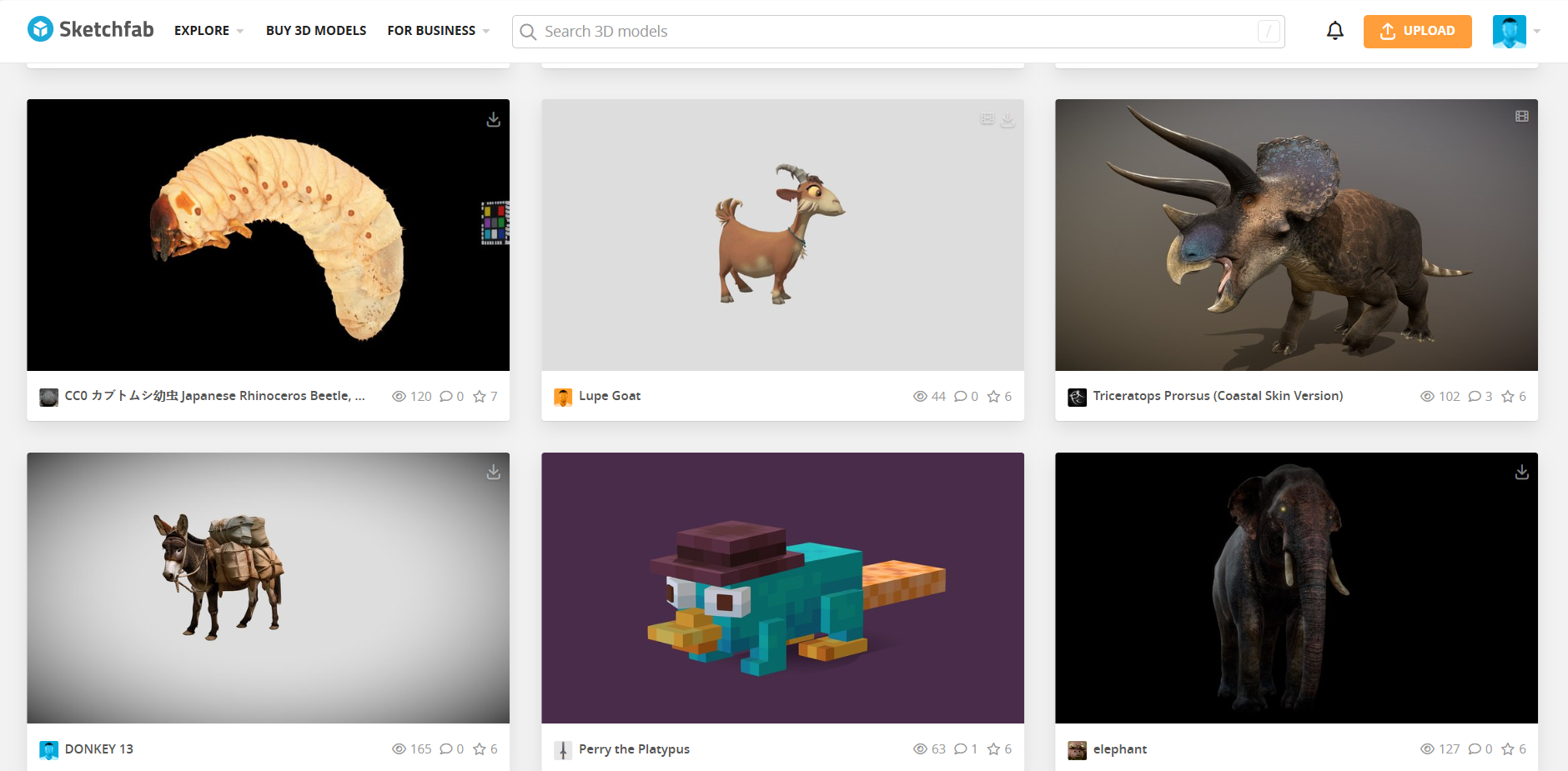1568x771 pixels.
Task: Open the notifications bell
Action: [x=1334, y=31]
